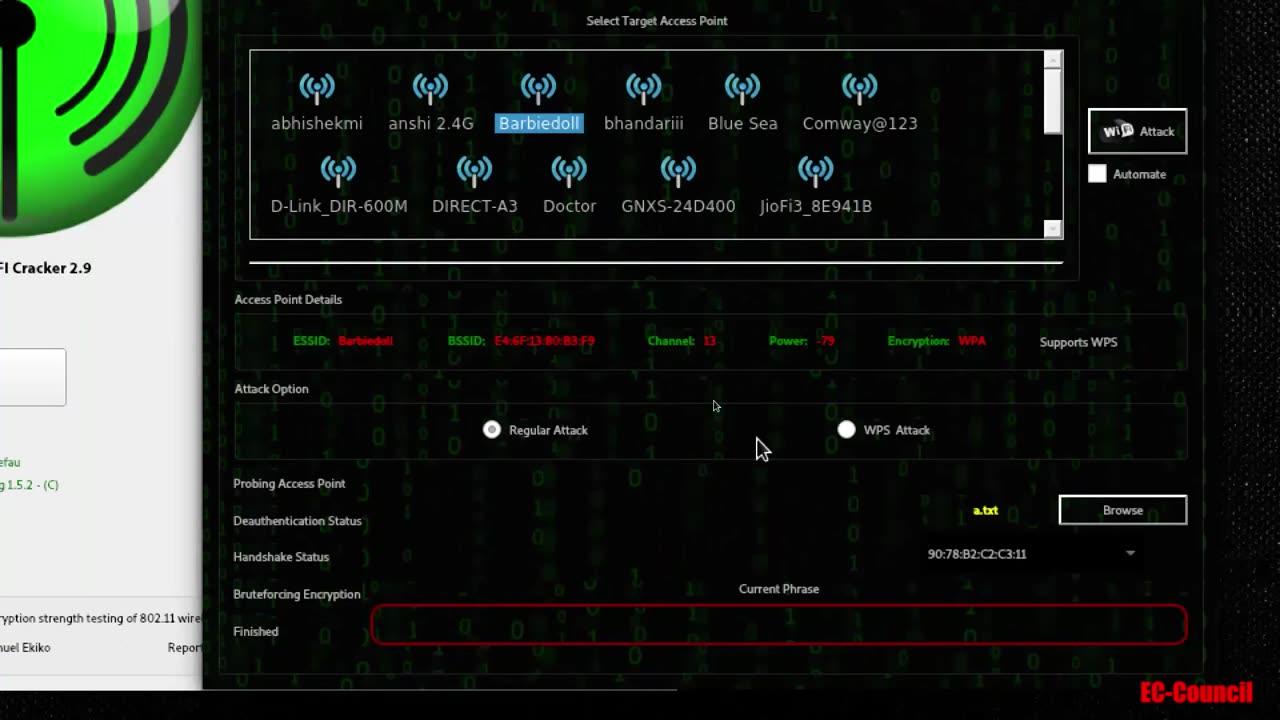Screen dimensions: 1280x720
Task: Choose the Blue Sea access point icon
Action: coord(742,88)
